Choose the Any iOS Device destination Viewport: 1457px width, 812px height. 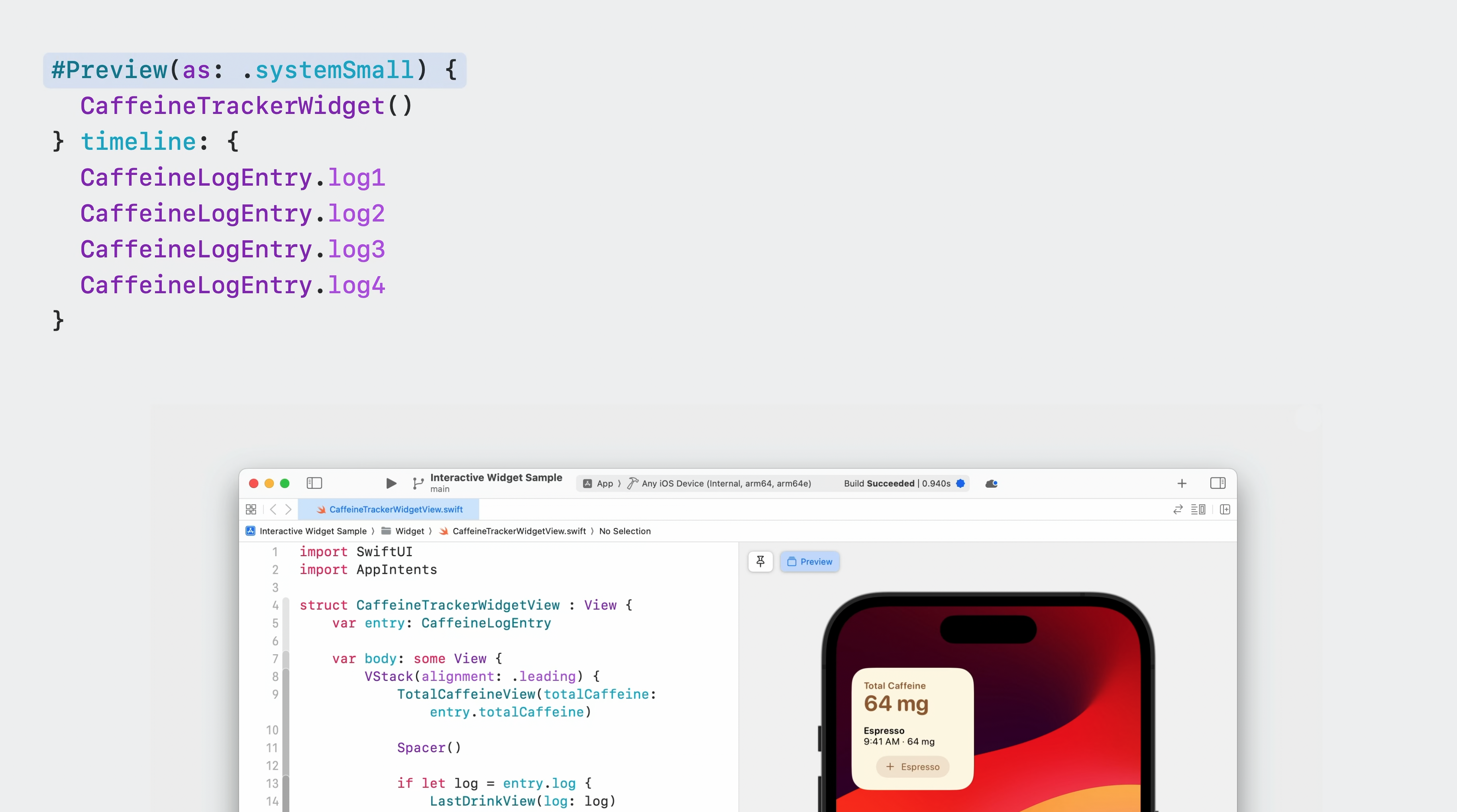click(x=719, y=483)
